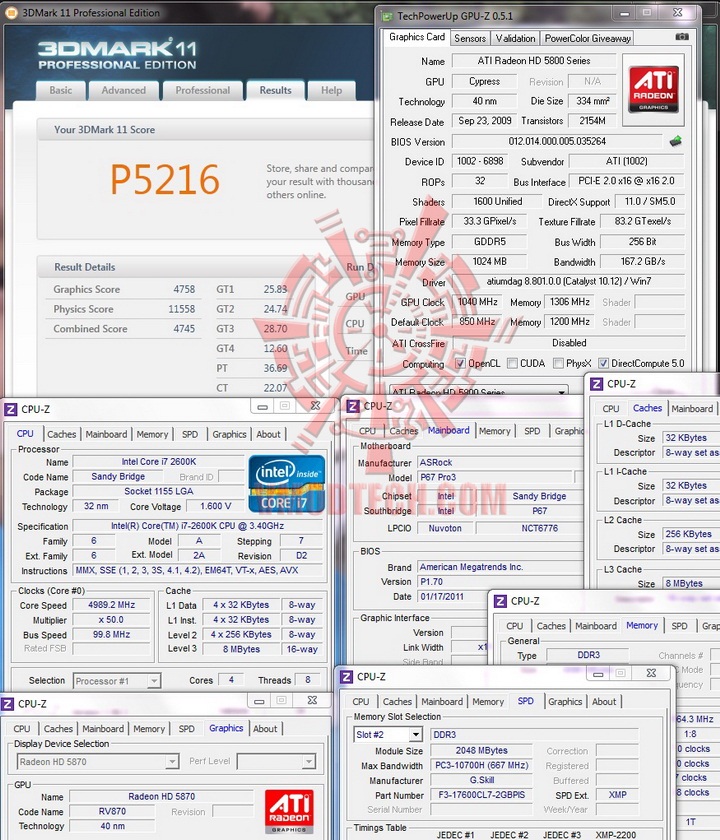Open SPD tab in CPU-Z mainboard window
This screenshot has height=840, width=720.
click(x=532, y=431)
